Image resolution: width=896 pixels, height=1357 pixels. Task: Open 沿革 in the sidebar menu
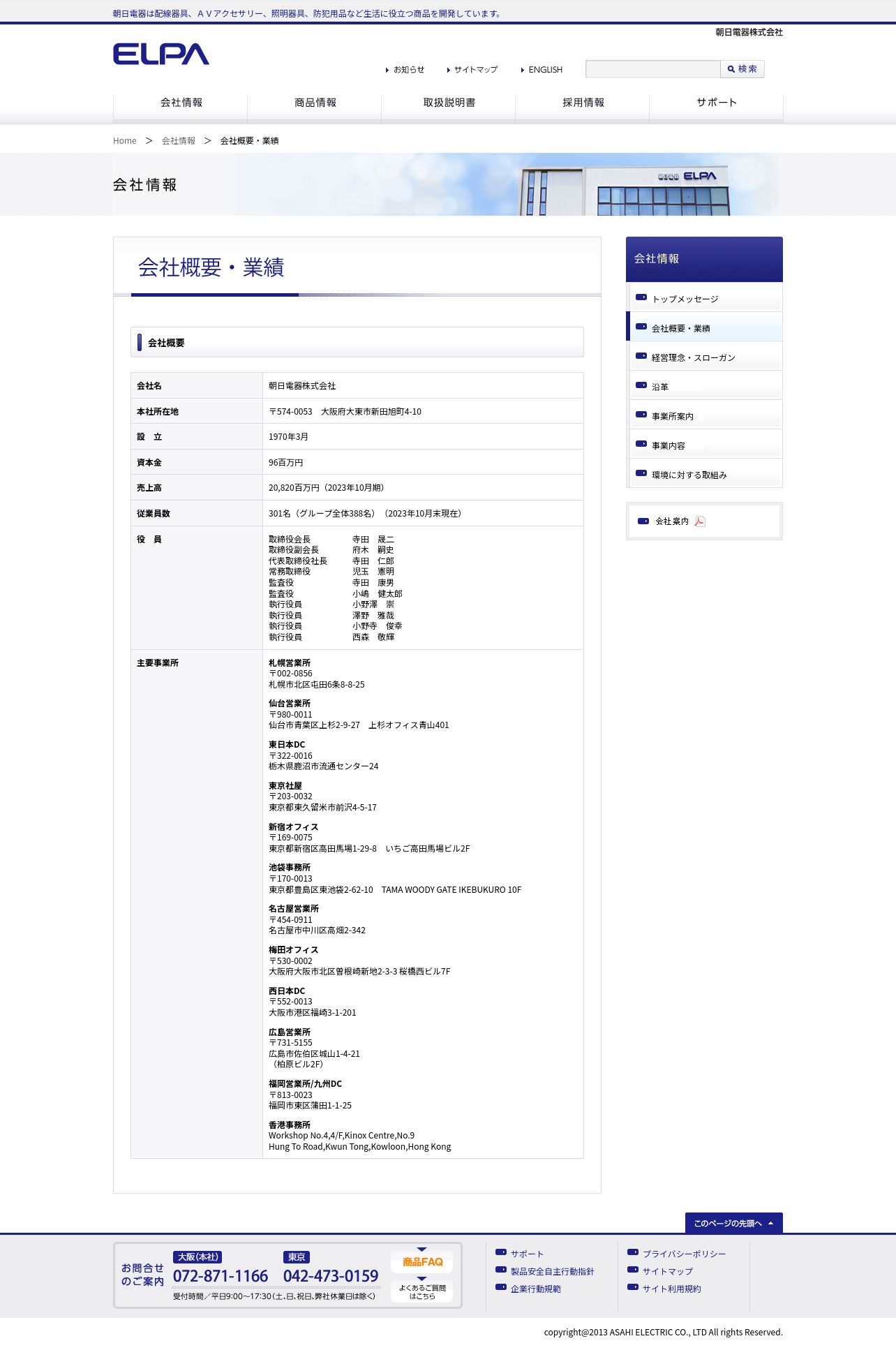coord(705,386)
